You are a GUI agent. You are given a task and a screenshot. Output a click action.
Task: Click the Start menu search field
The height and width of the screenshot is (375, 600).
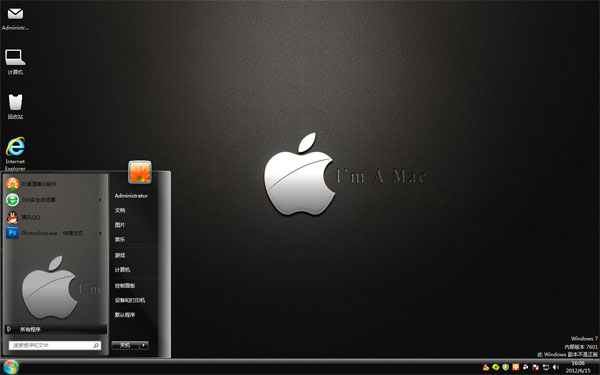click(x=55, y=345)
